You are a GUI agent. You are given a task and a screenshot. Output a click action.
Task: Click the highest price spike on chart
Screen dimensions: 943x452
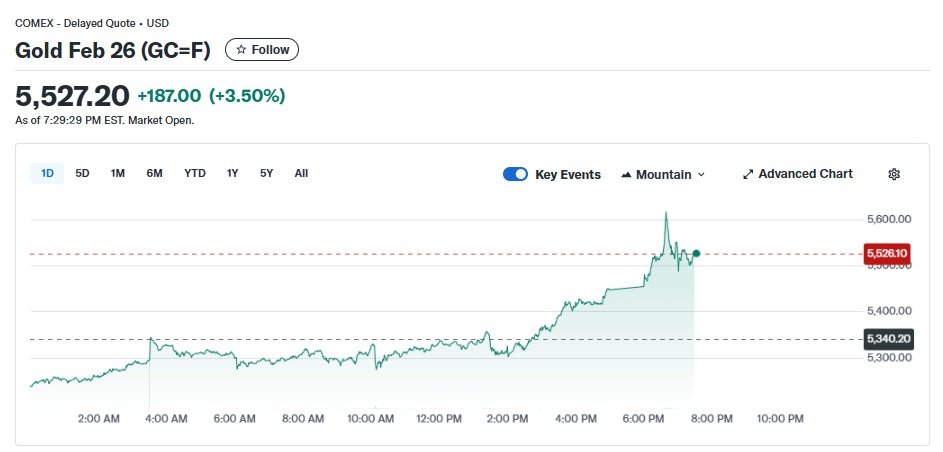coord(666,213)
